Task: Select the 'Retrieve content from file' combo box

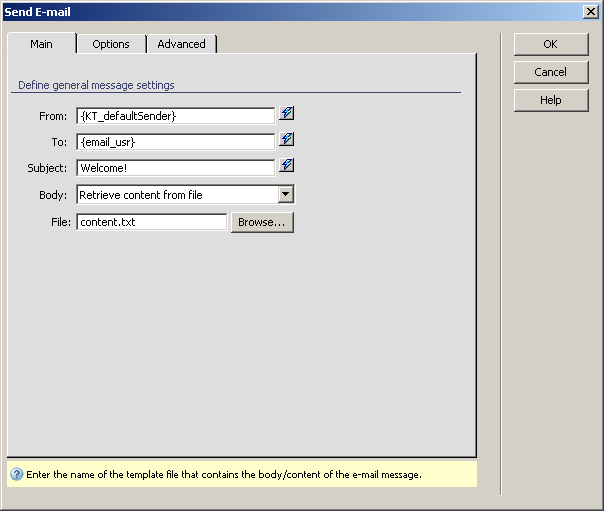Action: tap(176, 195)
